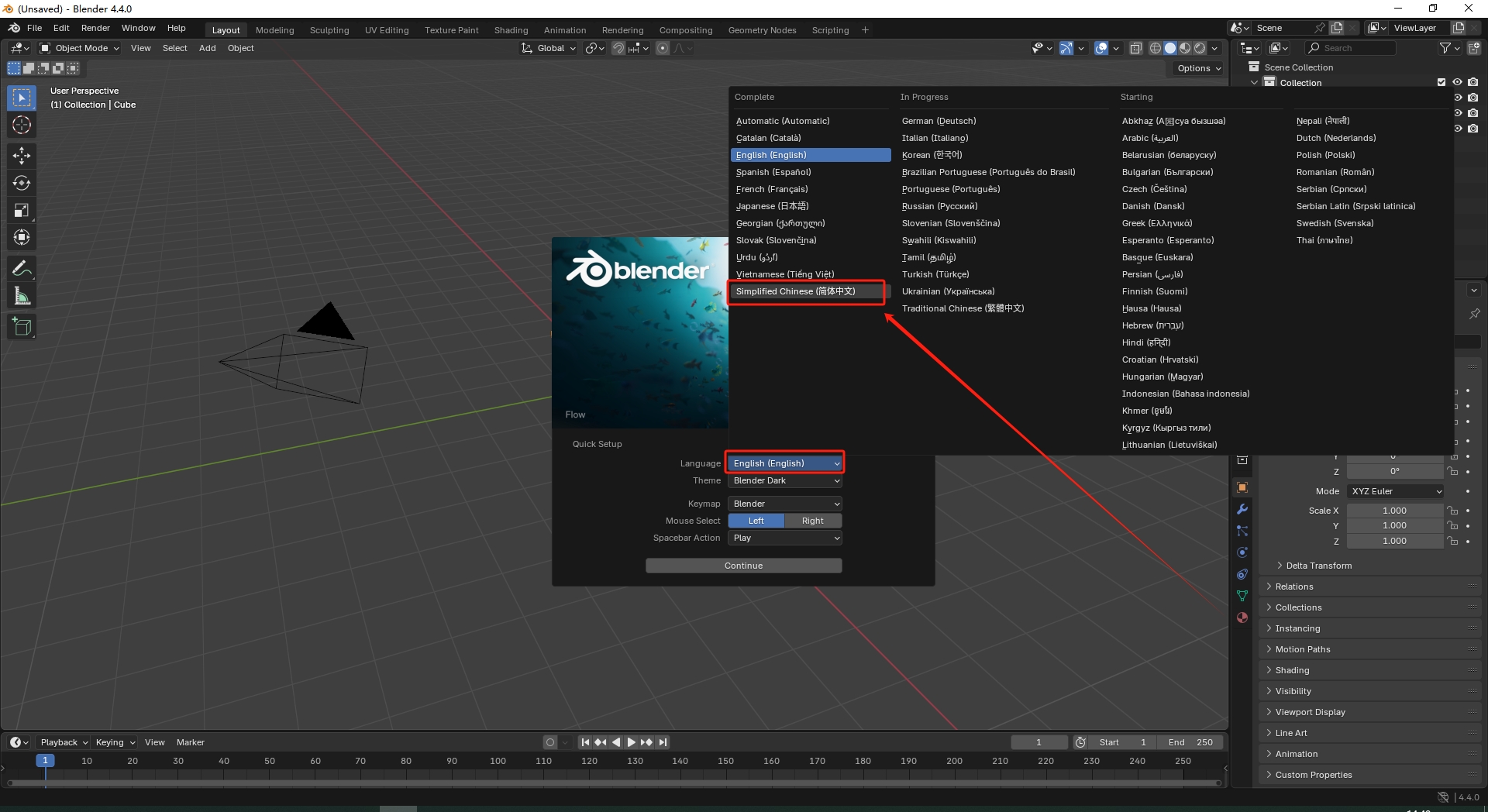The height and width of the screenshot is (812, 1488).
Task: Open the Render menu
Action: (95, 28)
